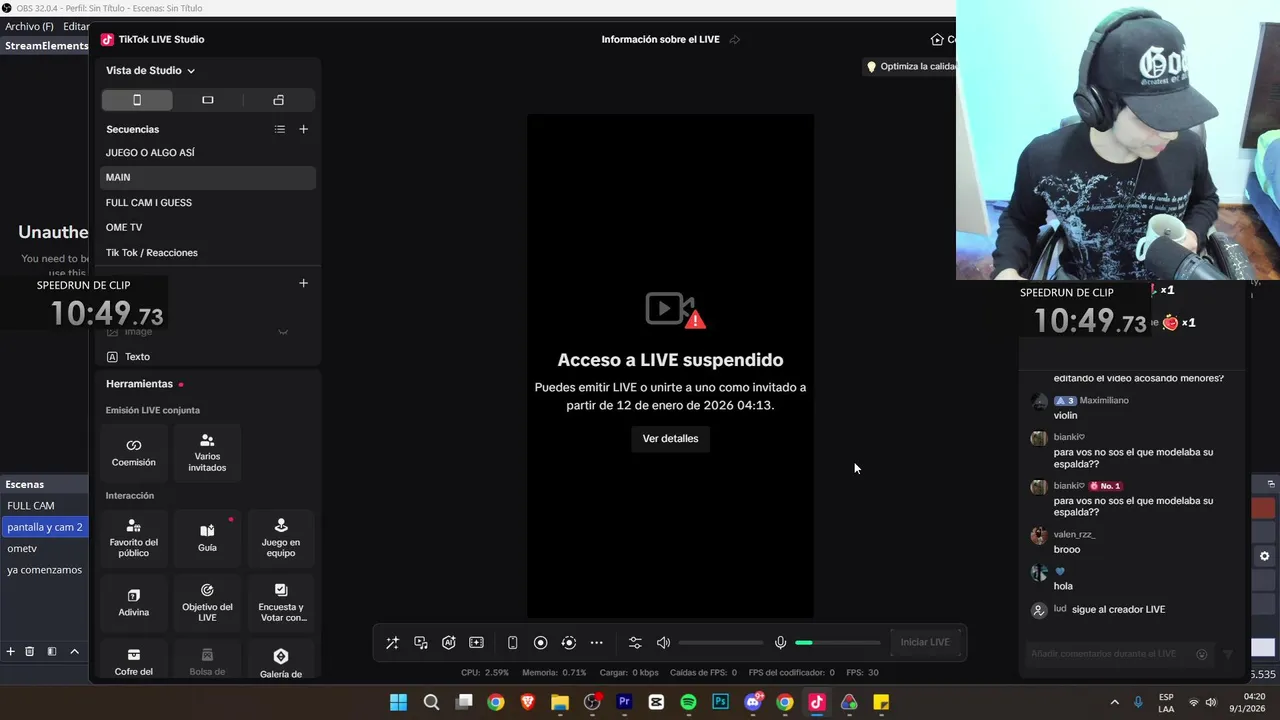The width and height of the screenshot is (1280, 720).
Task: Open Discord from taskbar
Action: click(753, 702)
